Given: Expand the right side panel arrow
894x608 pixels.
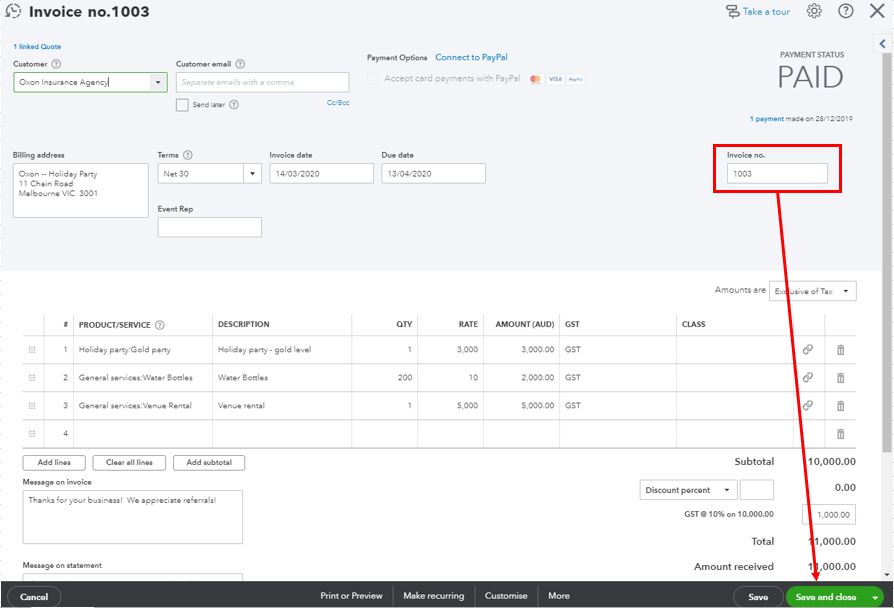Looking at the screenshot, I should (883, 45).
